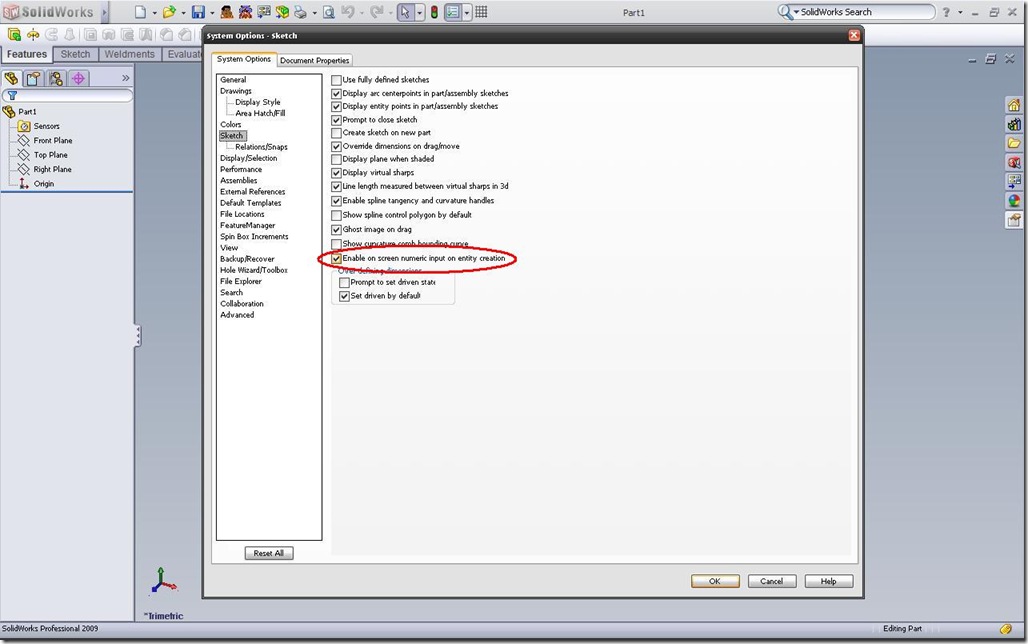
Task: Click the Extruded Boss/Base feature icon
Action: point(14,35)
